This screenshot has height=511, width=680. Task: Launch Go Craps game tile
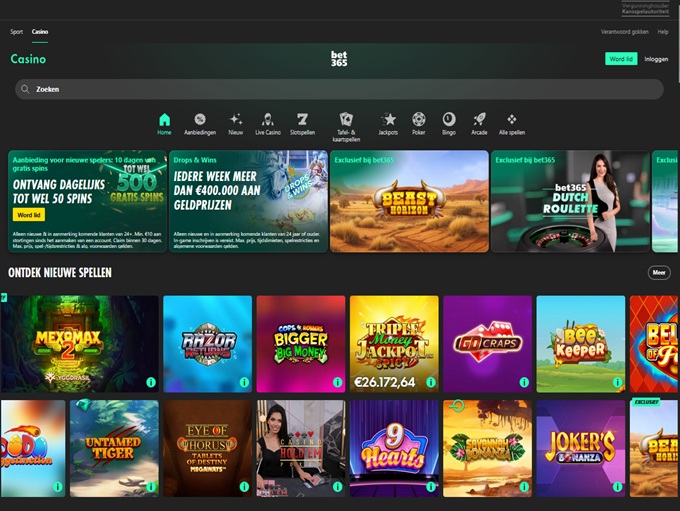tap(487, 344)
